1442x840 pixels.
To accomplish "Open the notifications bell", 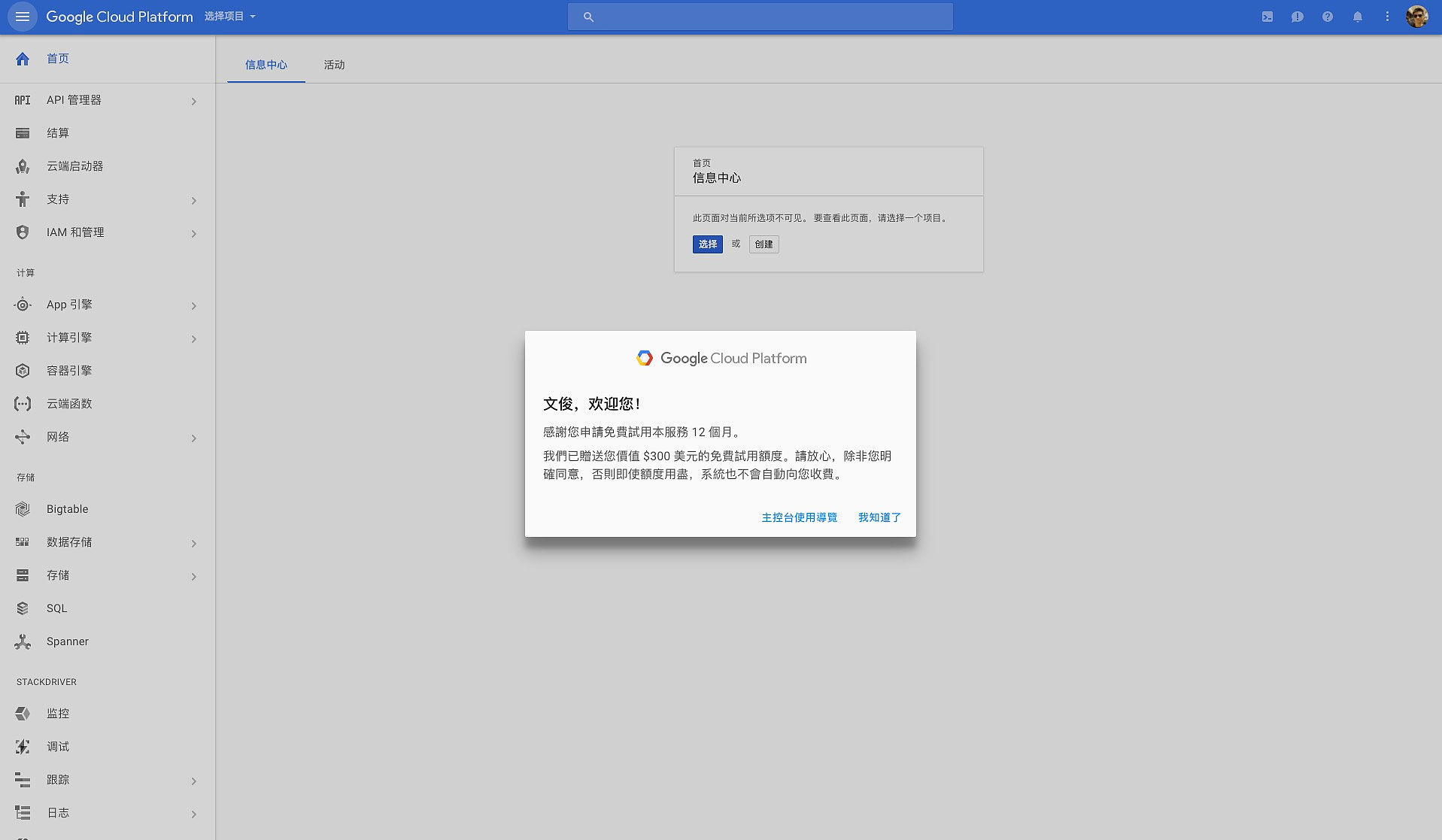I will click(1358, 17).
